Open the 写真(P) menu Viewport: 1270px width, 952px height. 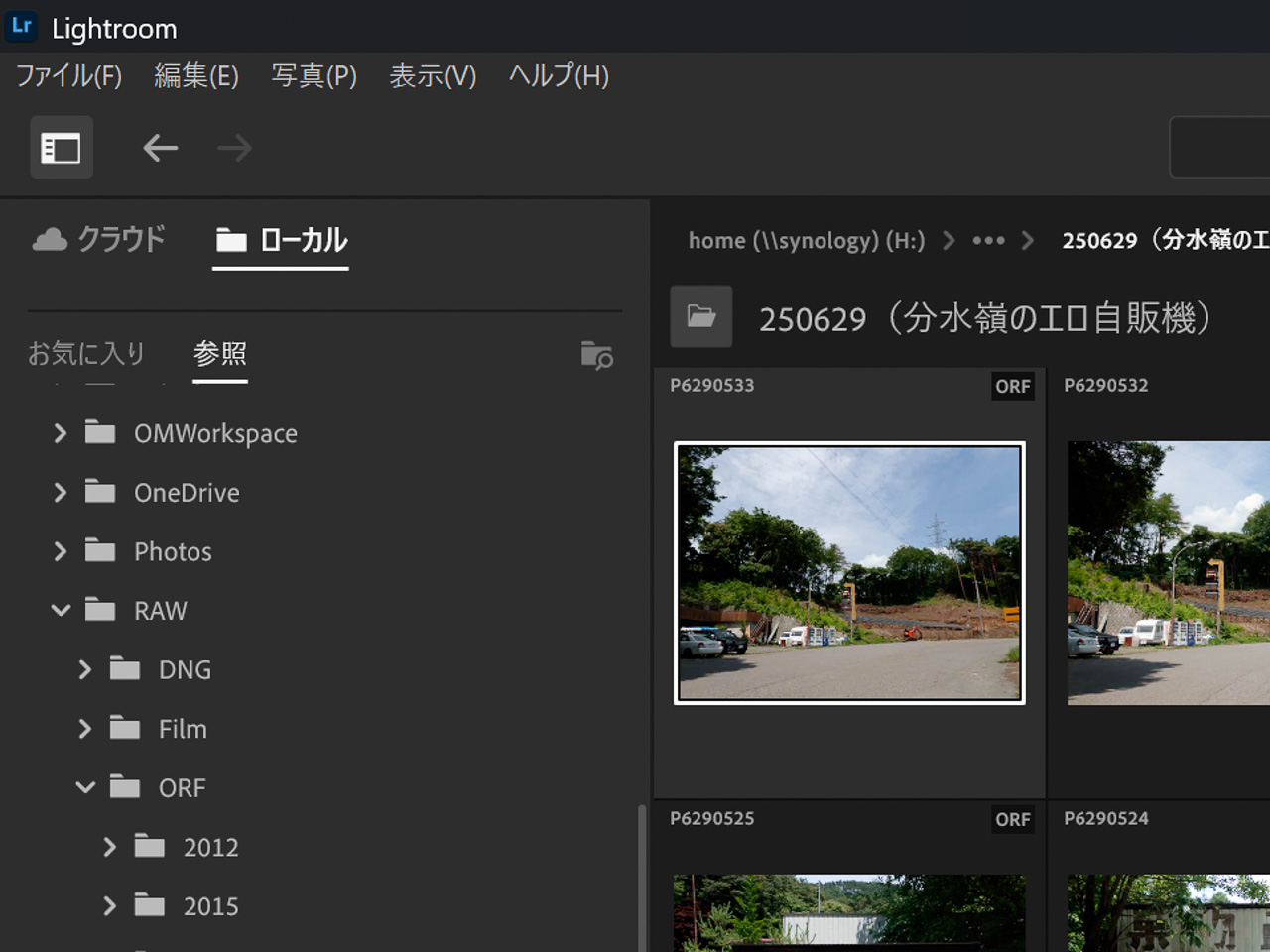(x=314, y=76)
